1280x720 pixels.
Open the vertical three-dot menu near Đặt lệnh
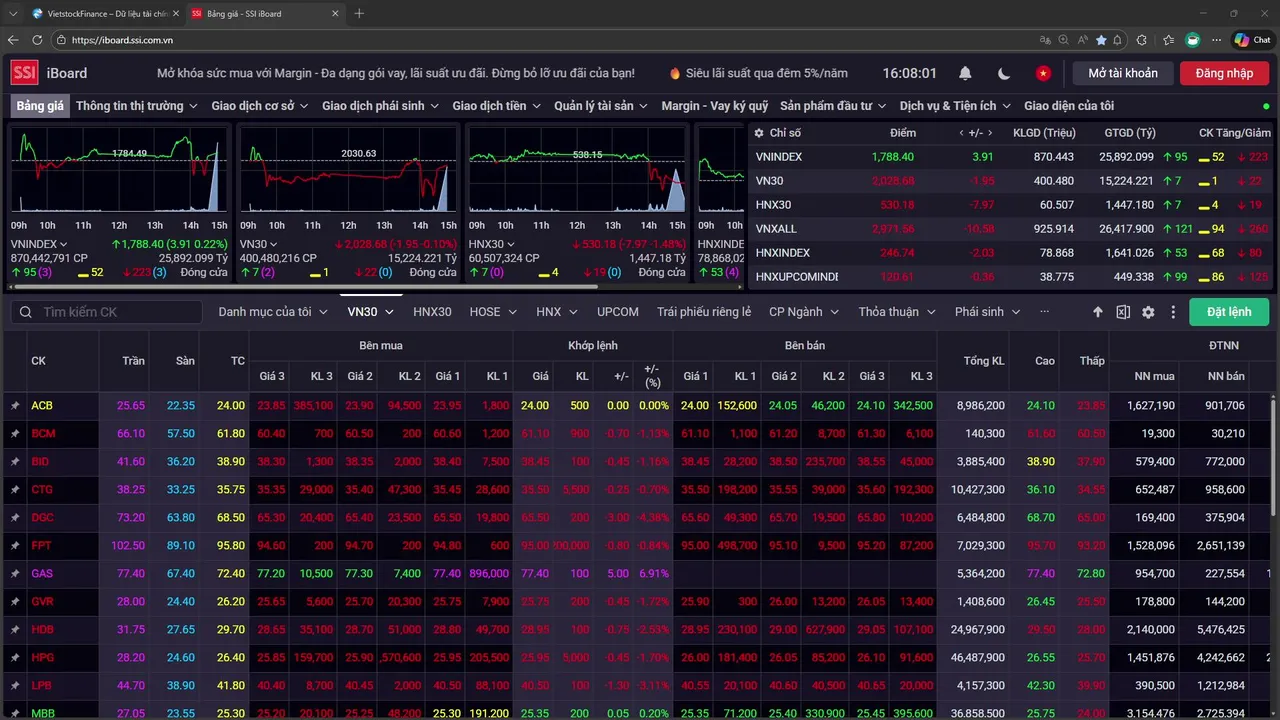(x=1173, y=312)
